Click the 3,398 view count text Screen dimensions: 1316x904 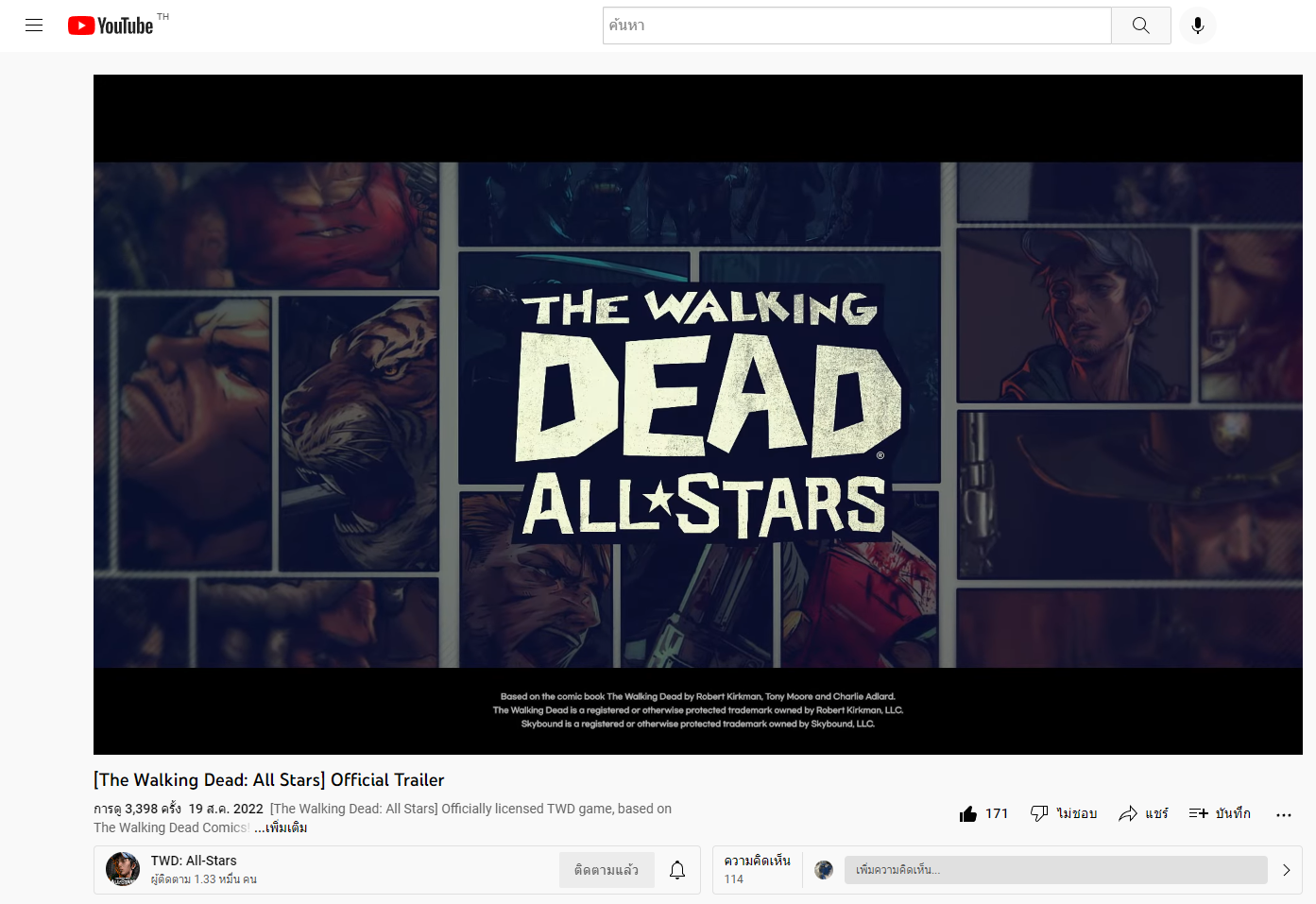(137, 809)
